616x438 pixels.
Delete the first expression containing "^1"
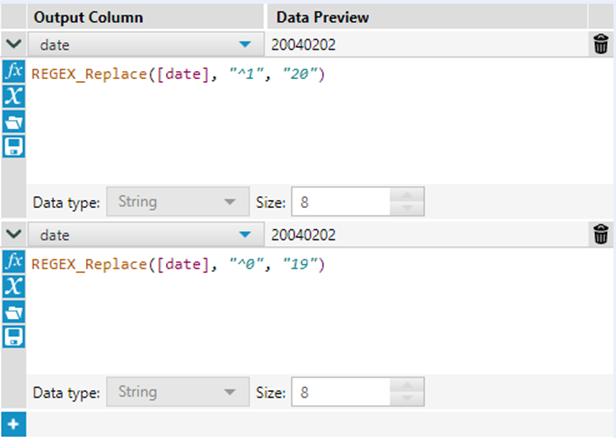600,44
